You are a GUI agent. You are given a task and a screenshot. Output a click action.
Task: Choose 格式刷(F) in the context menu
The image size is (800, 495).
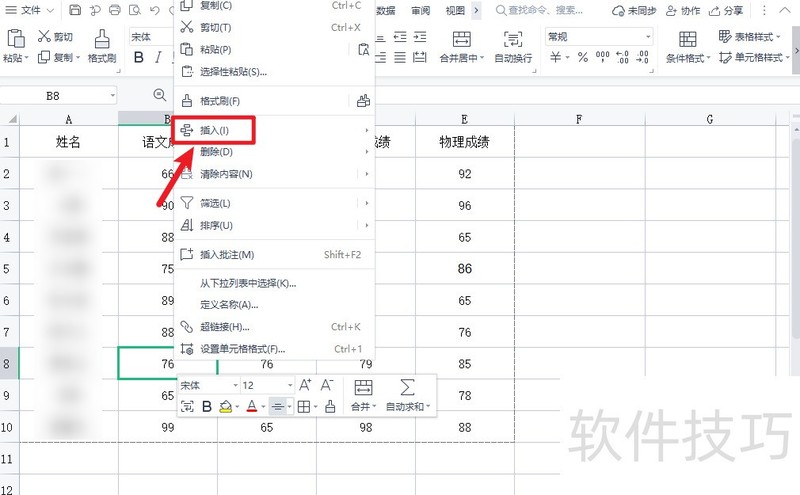[x=263, y=101]
